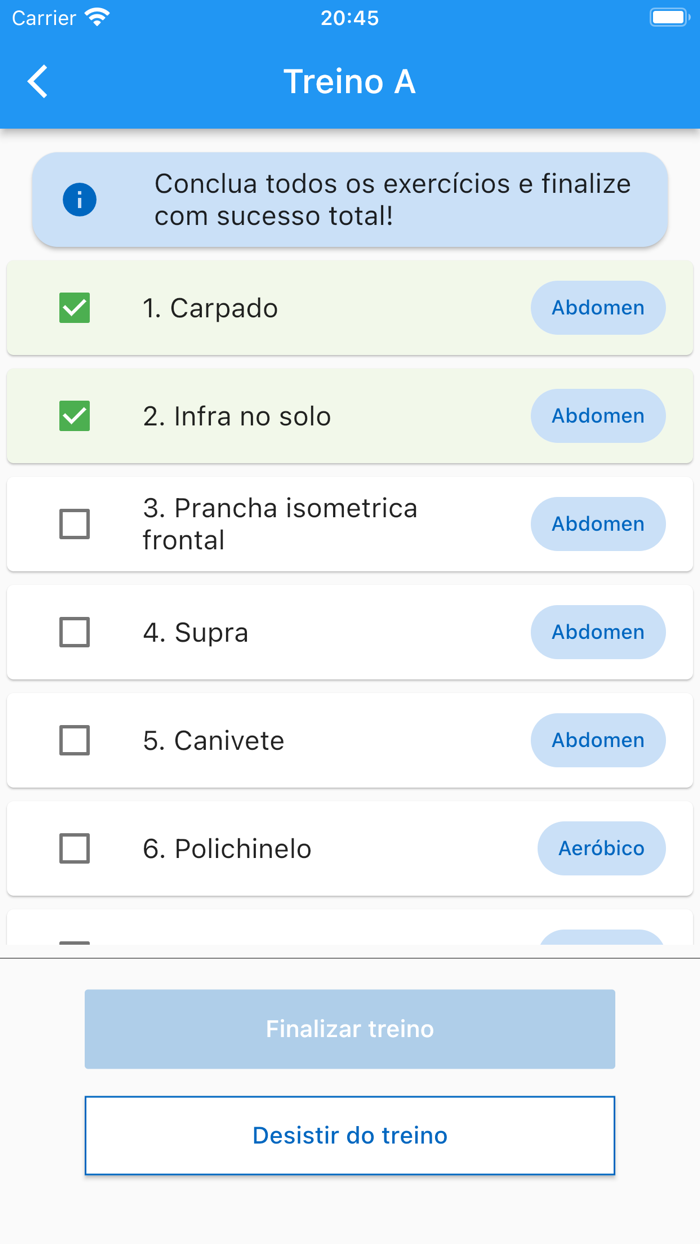
Task: Select the Abdomen label on Supra row
Action: tap(597, 632)
